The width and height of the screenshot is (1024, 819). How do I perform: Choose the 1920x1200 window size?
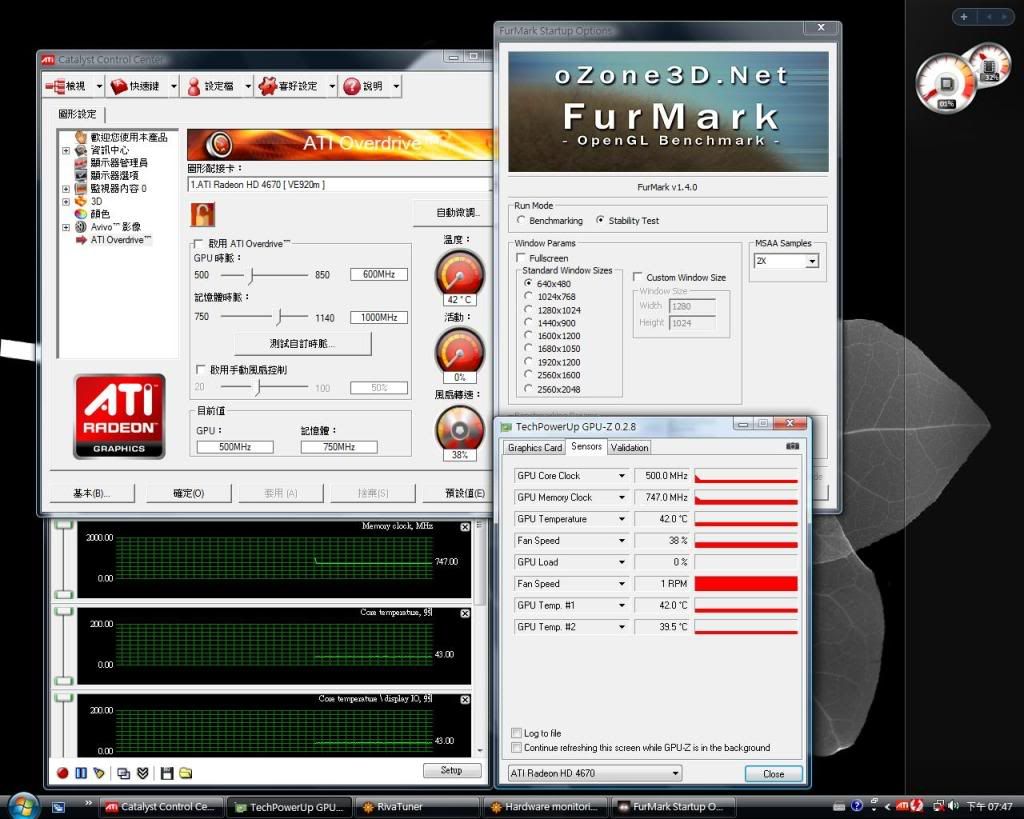pos(528,361)
